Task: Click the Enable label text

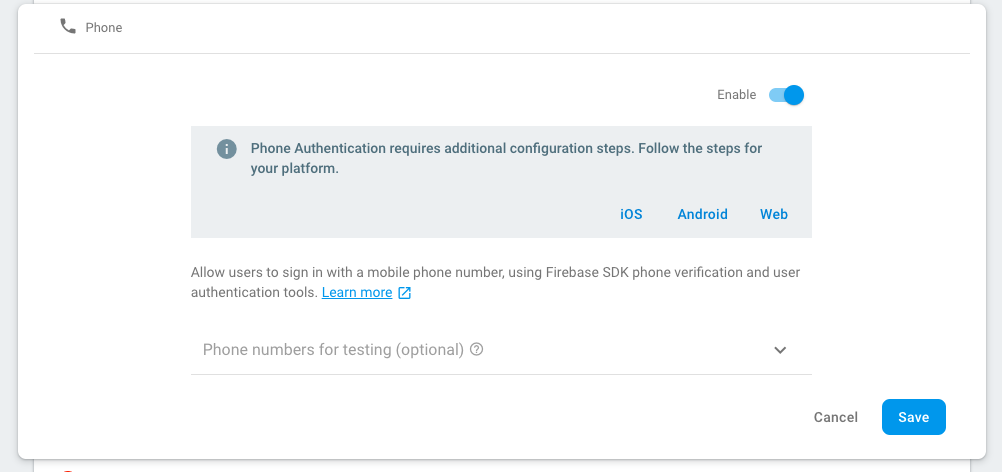Action: pos(736,95)
